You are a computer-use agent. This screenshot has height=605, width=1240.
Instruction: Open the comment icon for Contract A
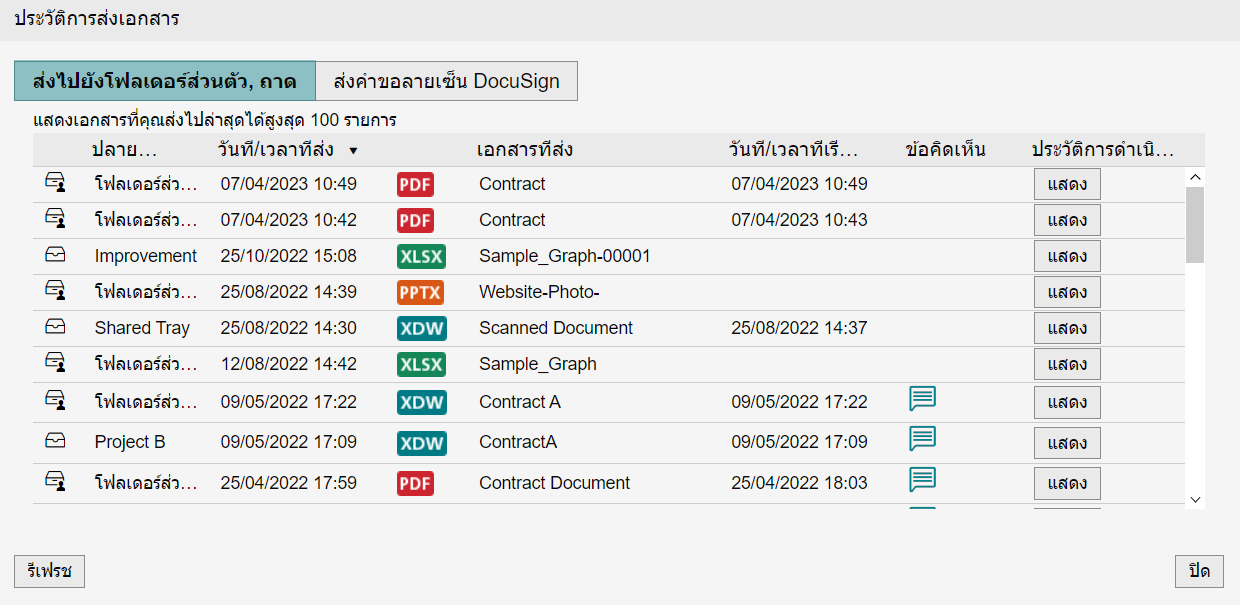[x=922, y=400]
